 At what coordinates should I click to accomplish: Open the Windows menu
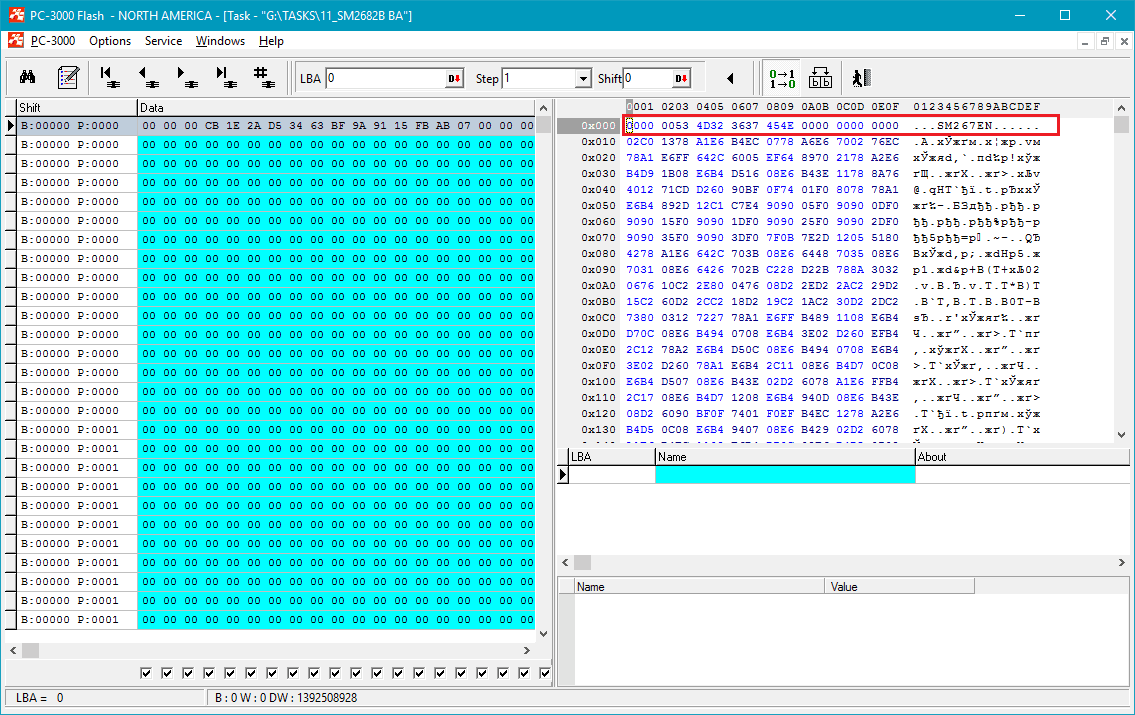coord(220,41)
